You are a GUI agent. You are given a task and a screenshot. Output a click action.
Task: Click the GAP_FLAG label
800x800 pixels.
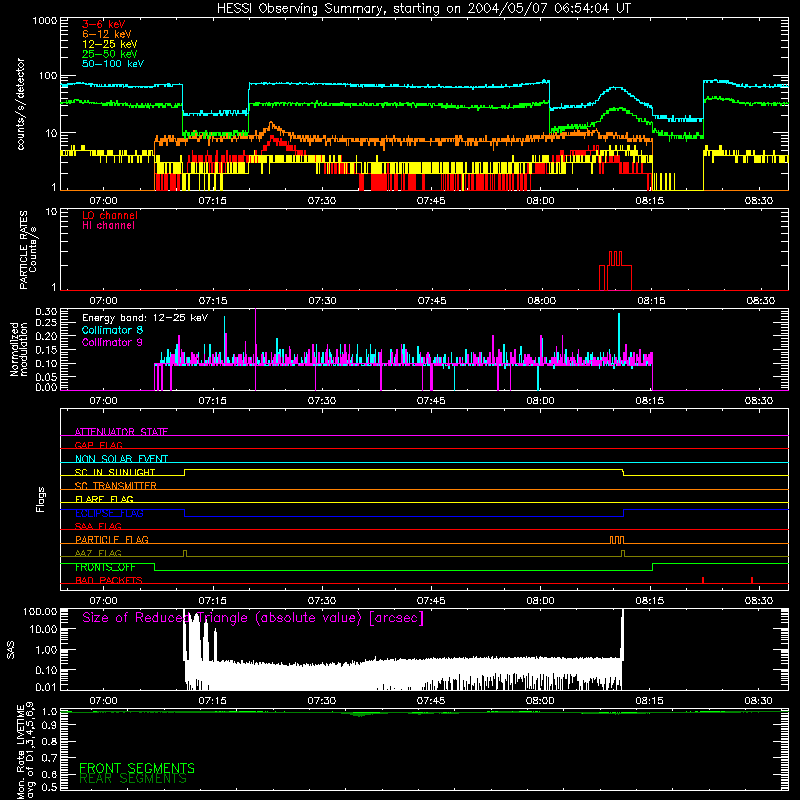coord(98,445)
